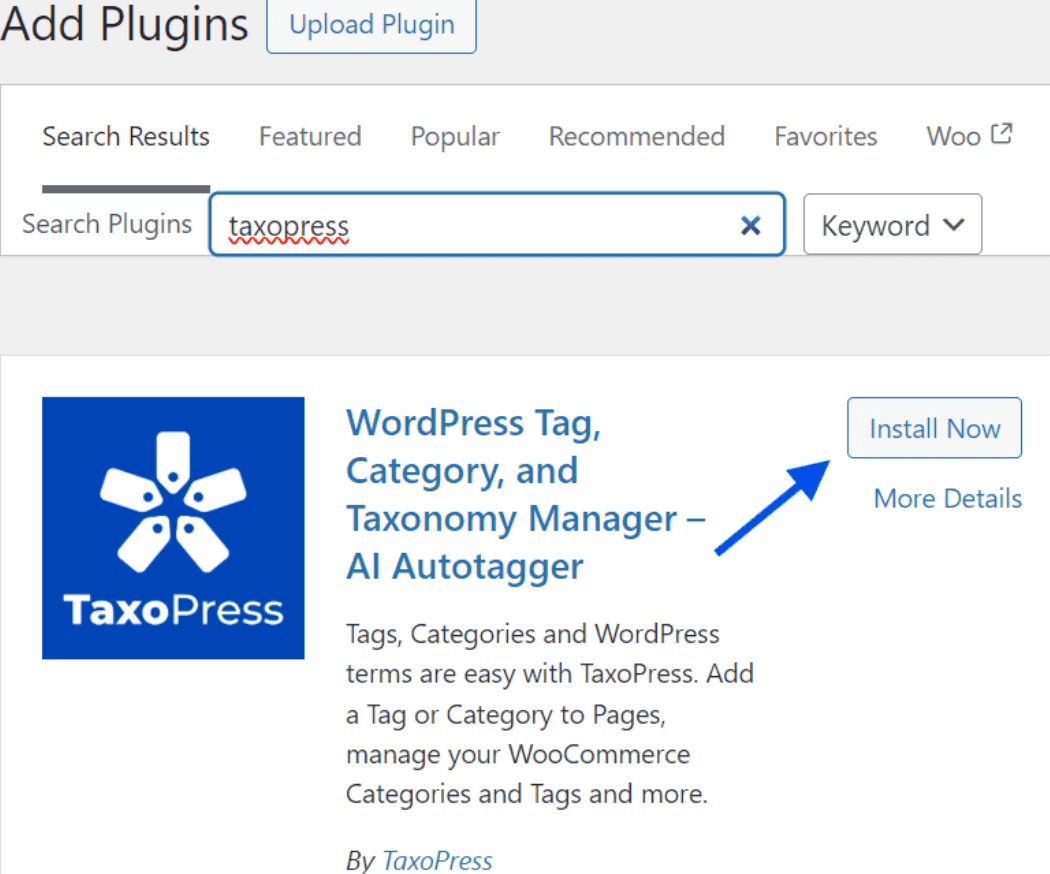Visit the TaxoPress author link
This screenshot has height=874, width=1050.
point(437,861)
